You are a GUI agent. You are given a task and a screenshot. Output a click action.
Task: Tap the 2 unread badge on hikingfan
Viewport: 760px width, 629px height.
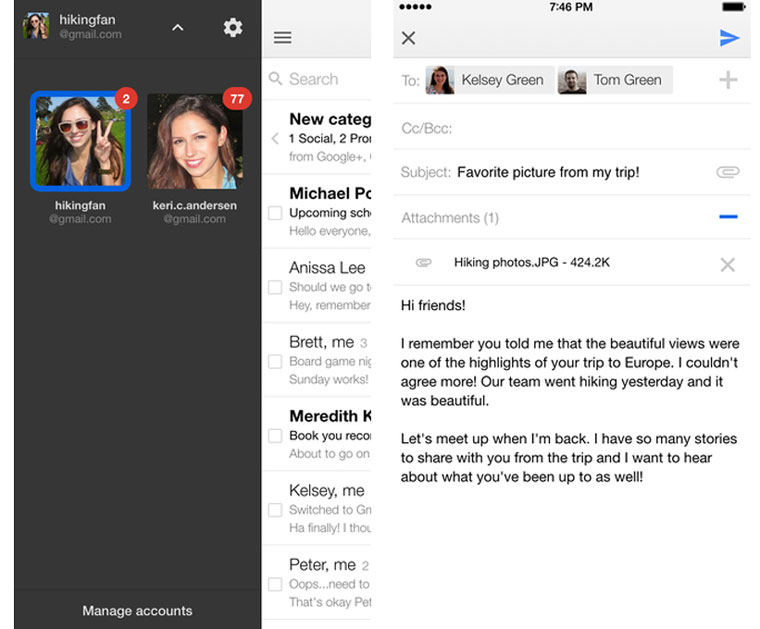pyautogui.click(x=126, y=99)
